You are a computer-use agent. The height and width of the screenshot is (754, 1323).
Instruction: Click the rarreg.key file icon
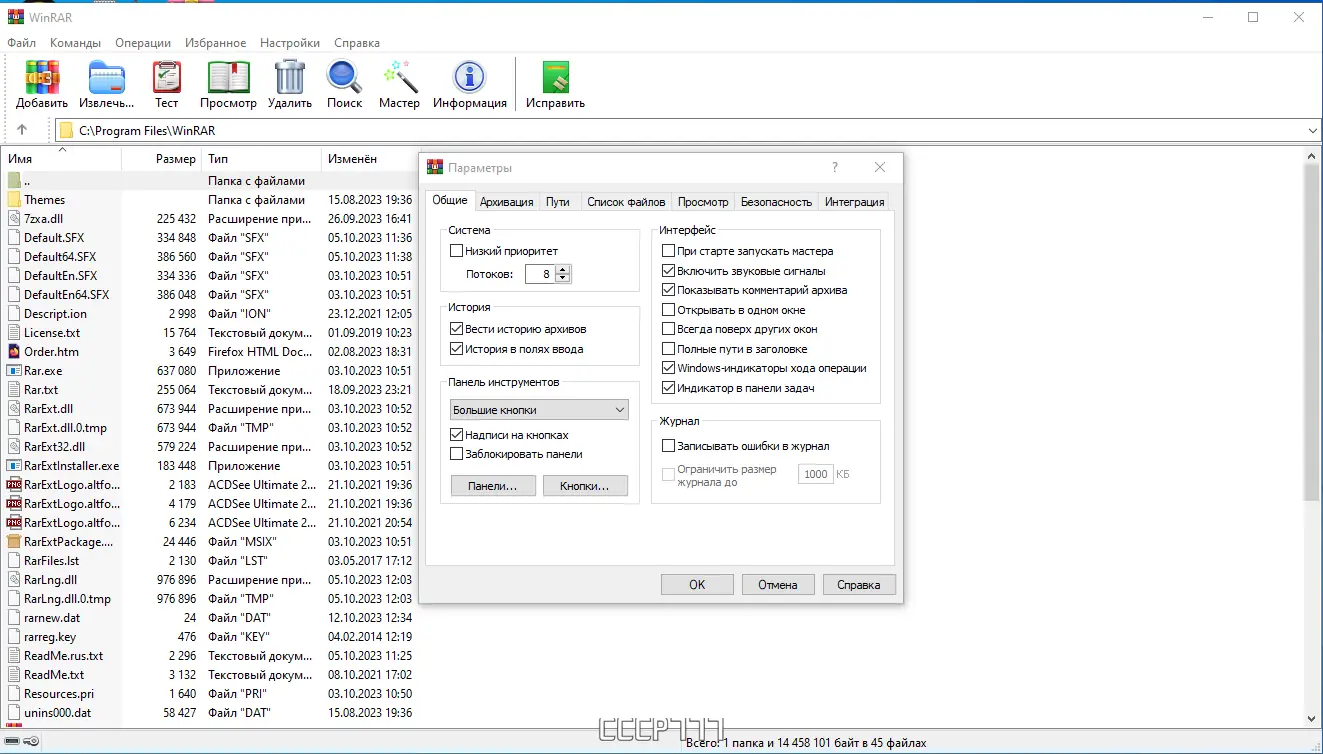pyautogui.click(x=14, y=637)
